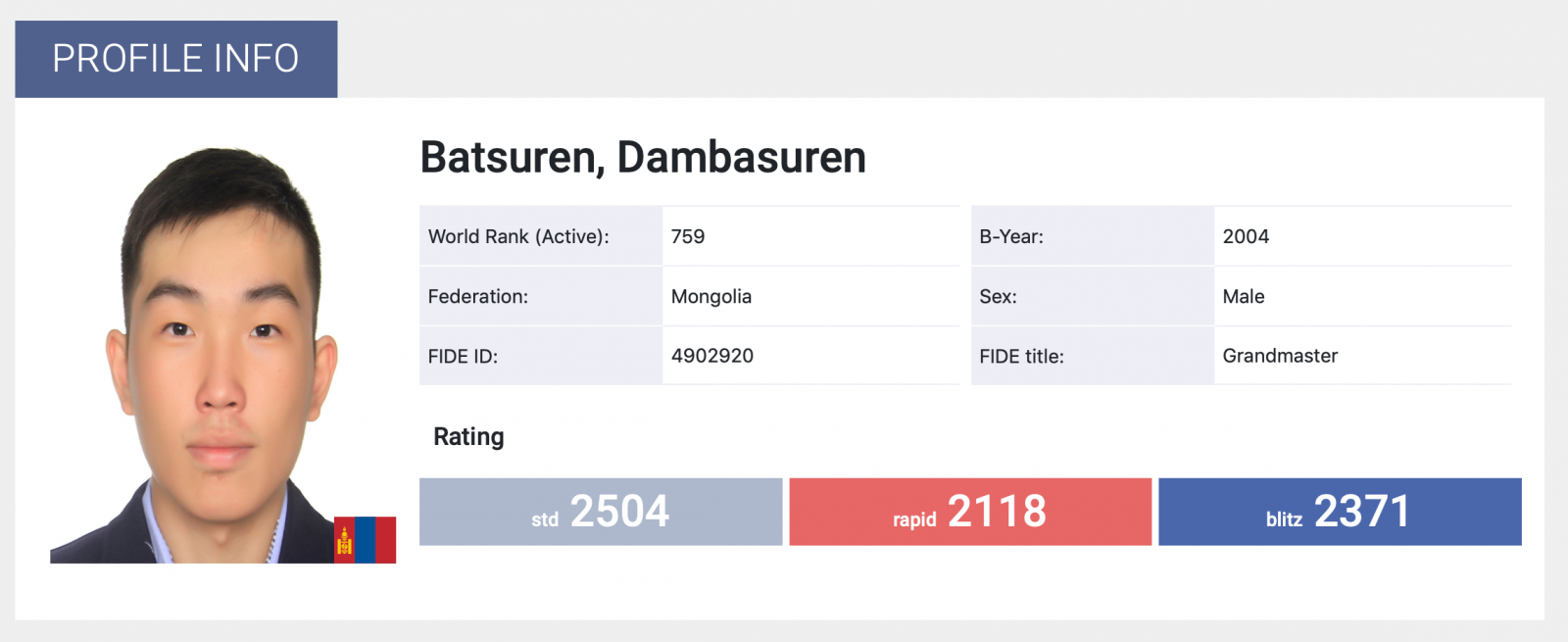This screenshot has width=1568, height=642.
Task: Click the name heading Batsuren, Dambasuren
Action: coord(643,158)
